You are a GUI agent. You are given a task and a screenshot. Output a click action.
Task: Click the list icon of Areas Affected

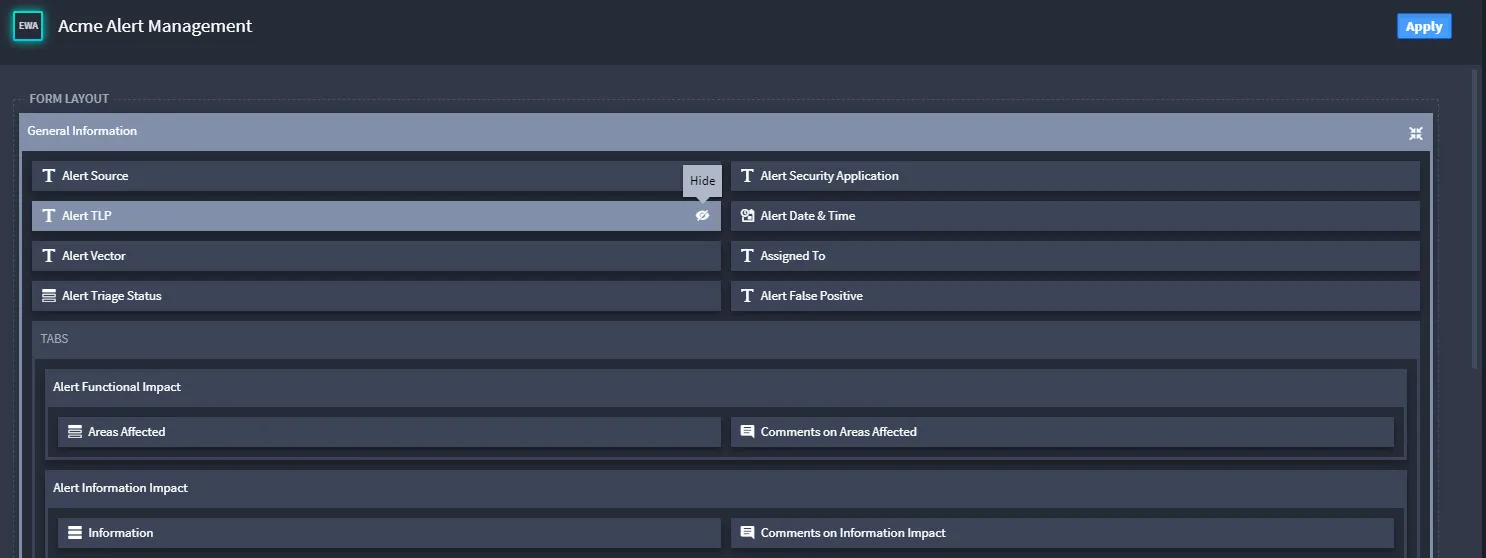tap(74, 432)
